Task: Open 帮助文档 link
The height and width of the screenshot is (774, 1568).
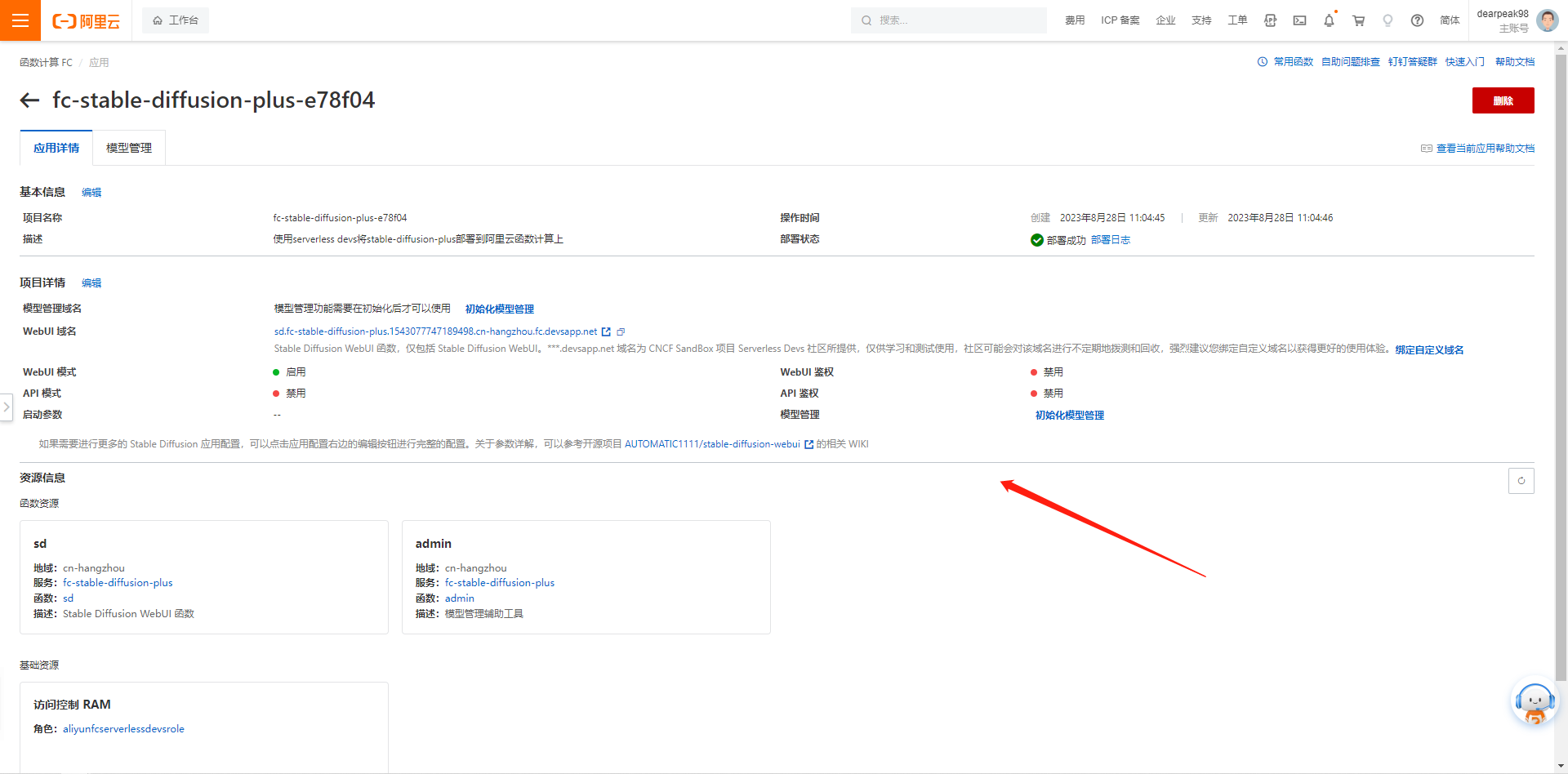Action: coord(1515,62)
